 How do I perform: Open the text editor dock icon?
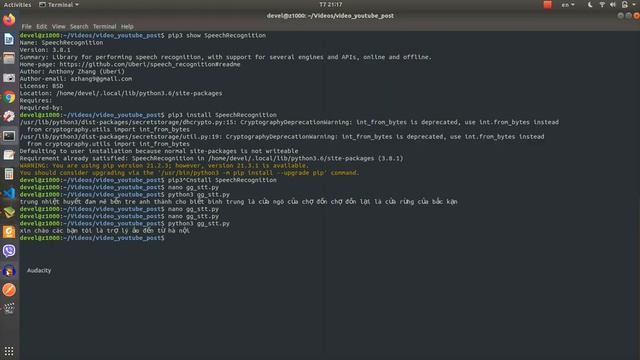tap(9, 155)
